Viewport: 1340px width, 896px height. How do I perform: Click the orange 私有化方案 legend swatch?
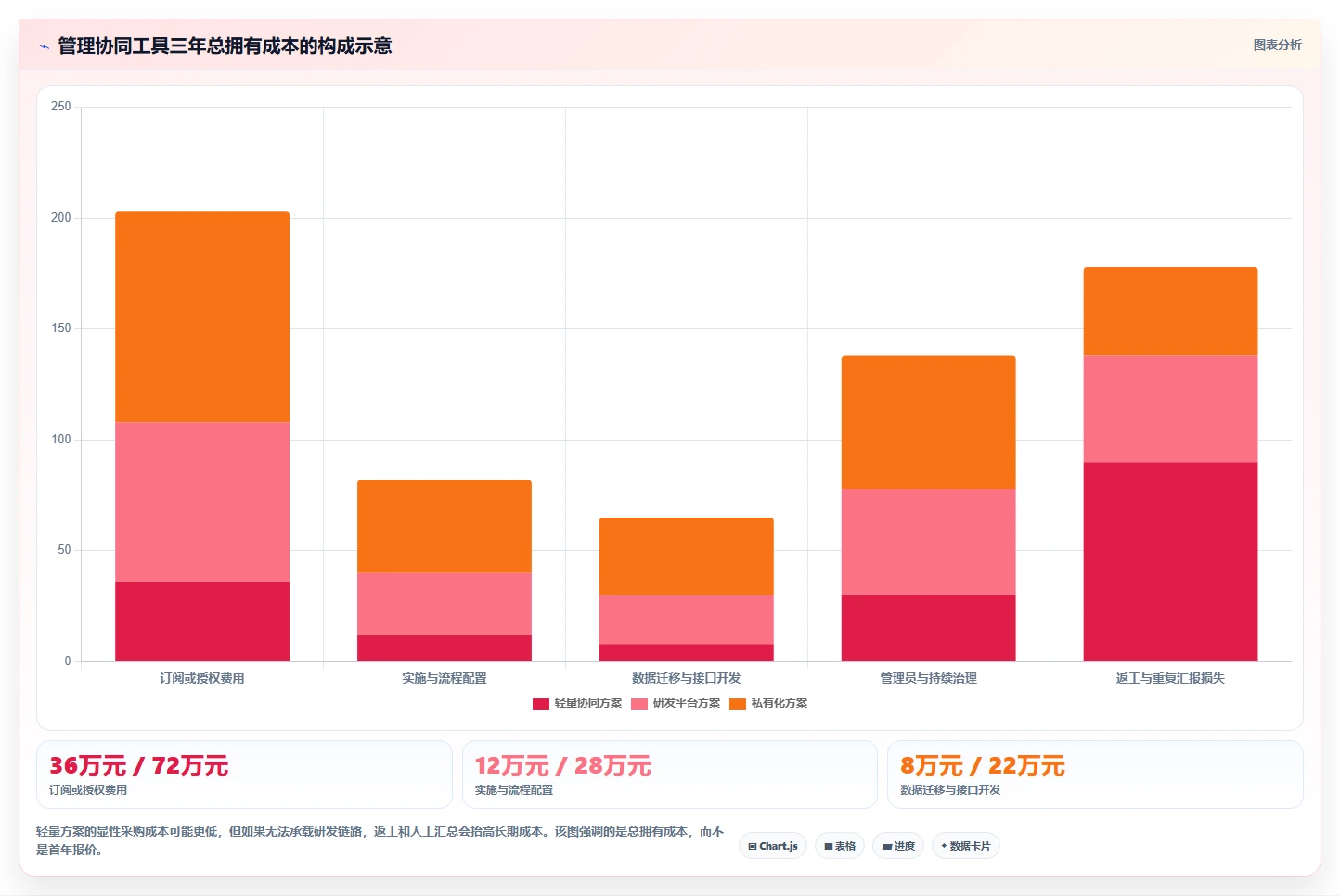[x=738, y=703]
